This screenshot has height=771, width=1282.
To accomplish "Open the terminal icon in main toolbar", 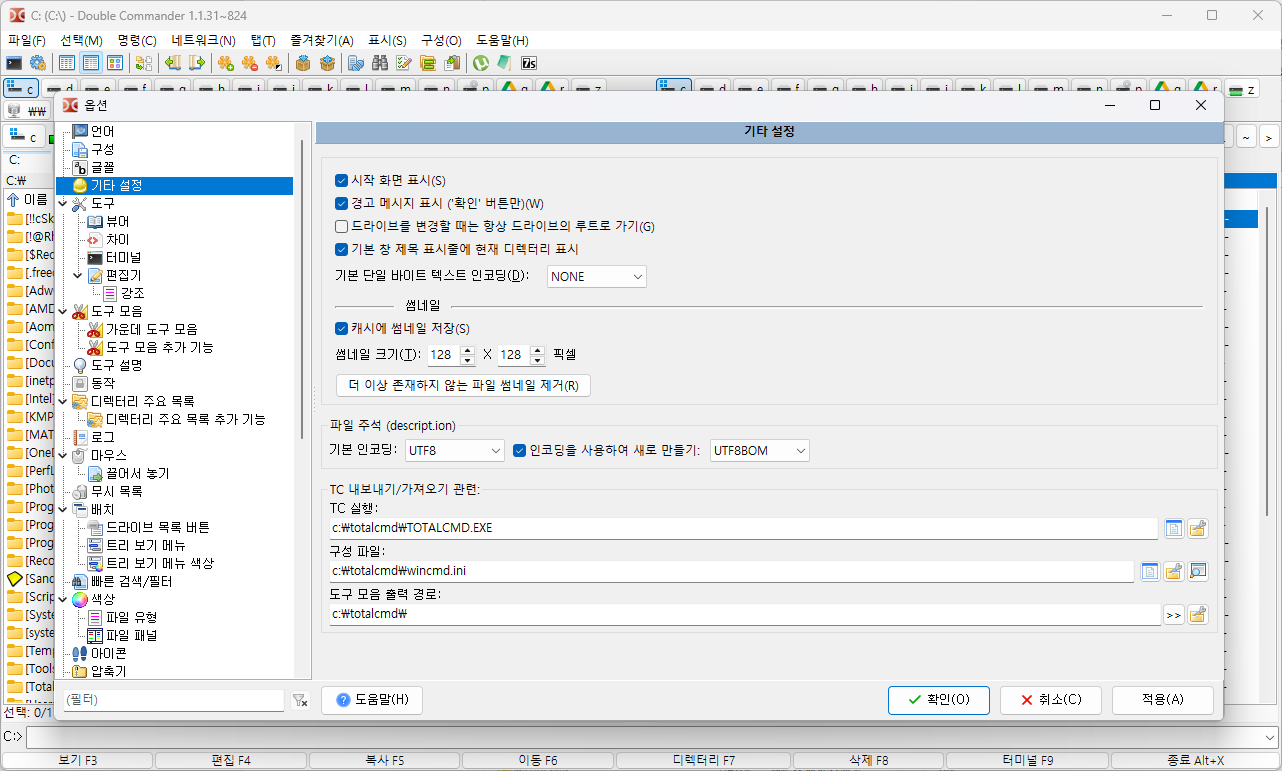I will (x=14, y=63).
